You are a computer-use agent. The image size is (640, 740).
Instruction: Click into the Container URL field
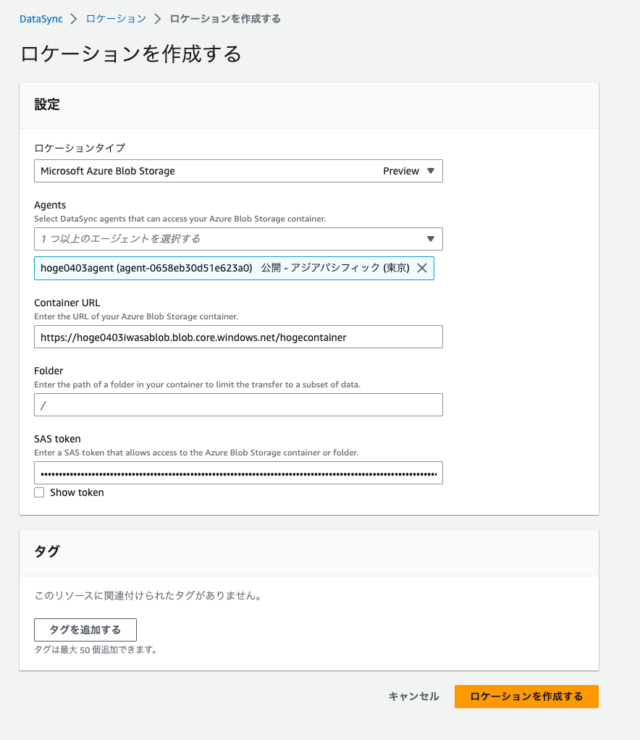[238, 337]
